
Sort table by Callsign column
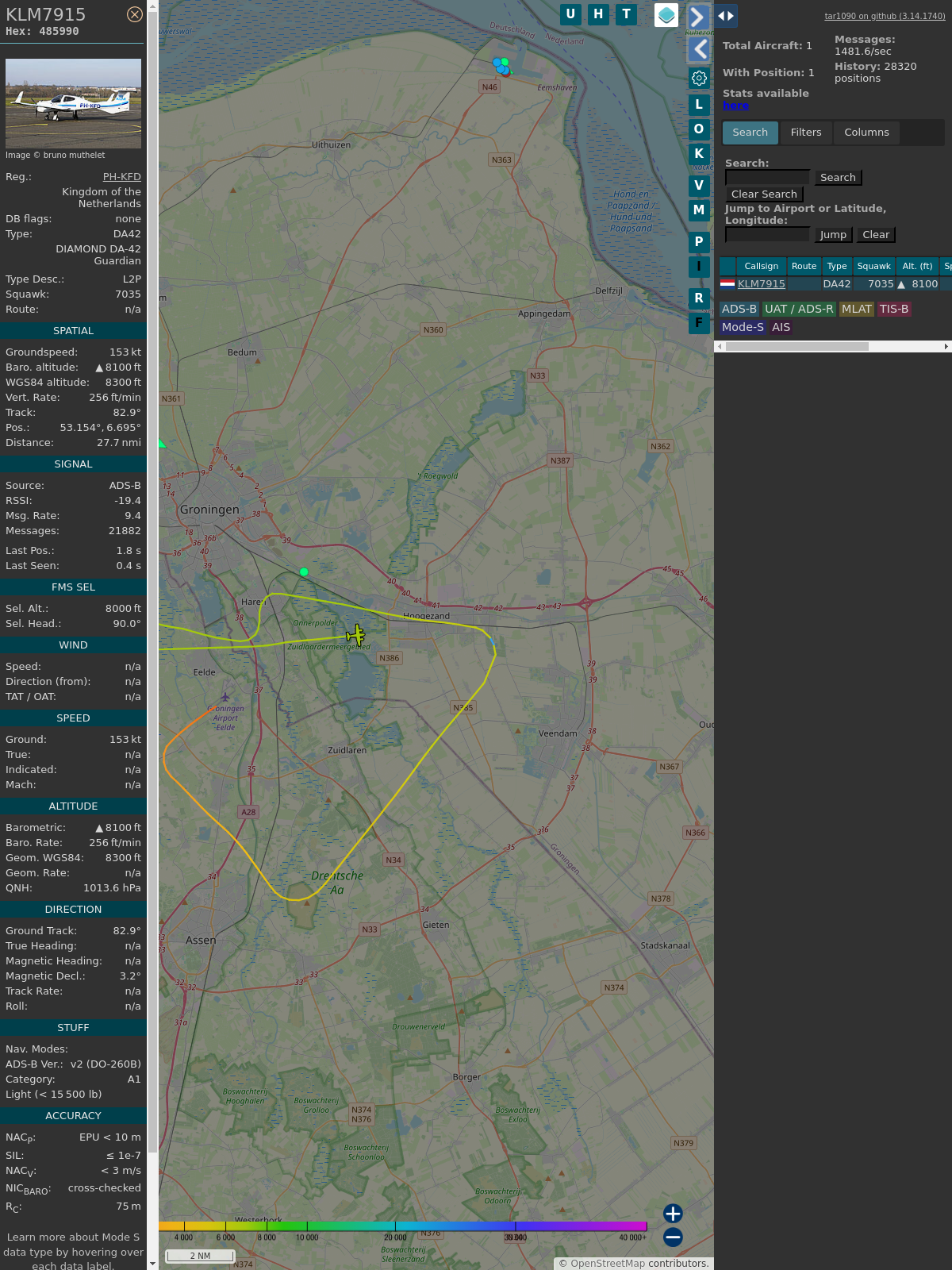pyautogui.click(x=762, y=267)
